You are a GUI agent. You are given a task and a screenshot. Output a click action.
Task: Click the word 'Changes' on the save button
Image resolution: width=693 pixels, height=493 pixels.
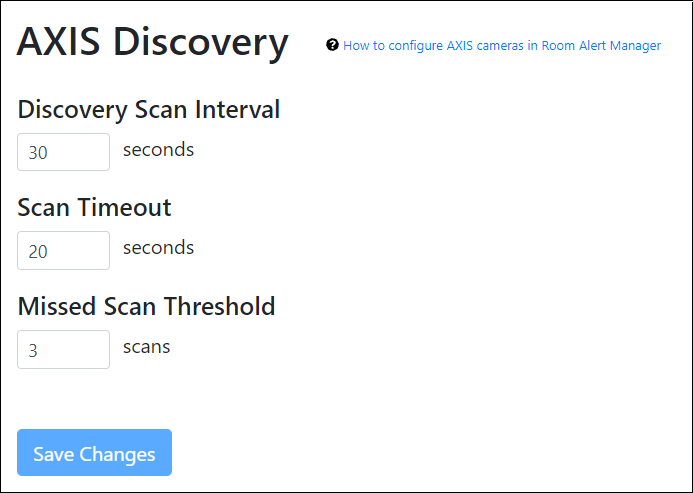click(x=117, y=454)
